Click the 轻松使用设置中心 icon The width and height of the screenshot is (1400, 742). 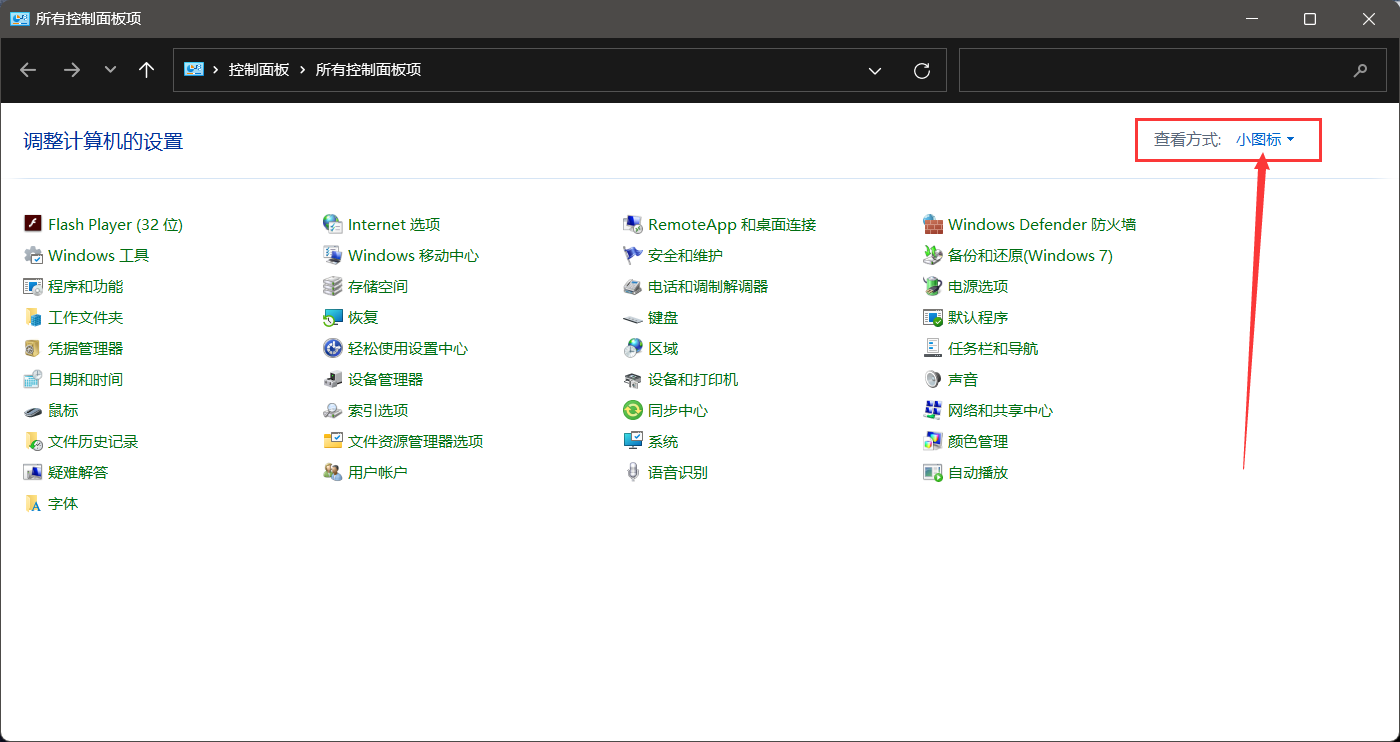pyautogui.click(x=333, y=348)
